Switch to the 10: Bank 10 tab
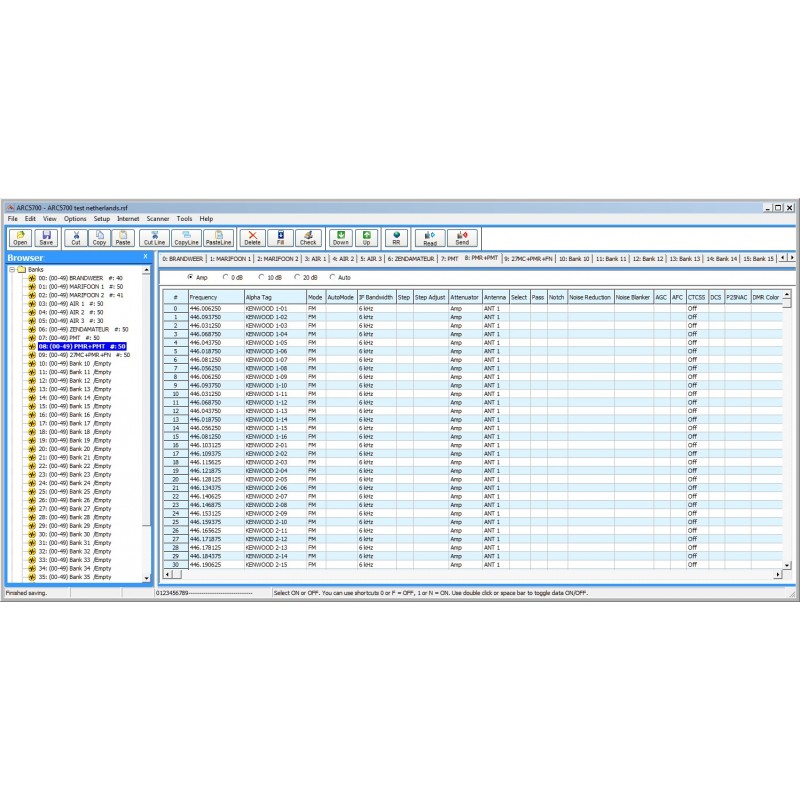 tap(574, 259)
